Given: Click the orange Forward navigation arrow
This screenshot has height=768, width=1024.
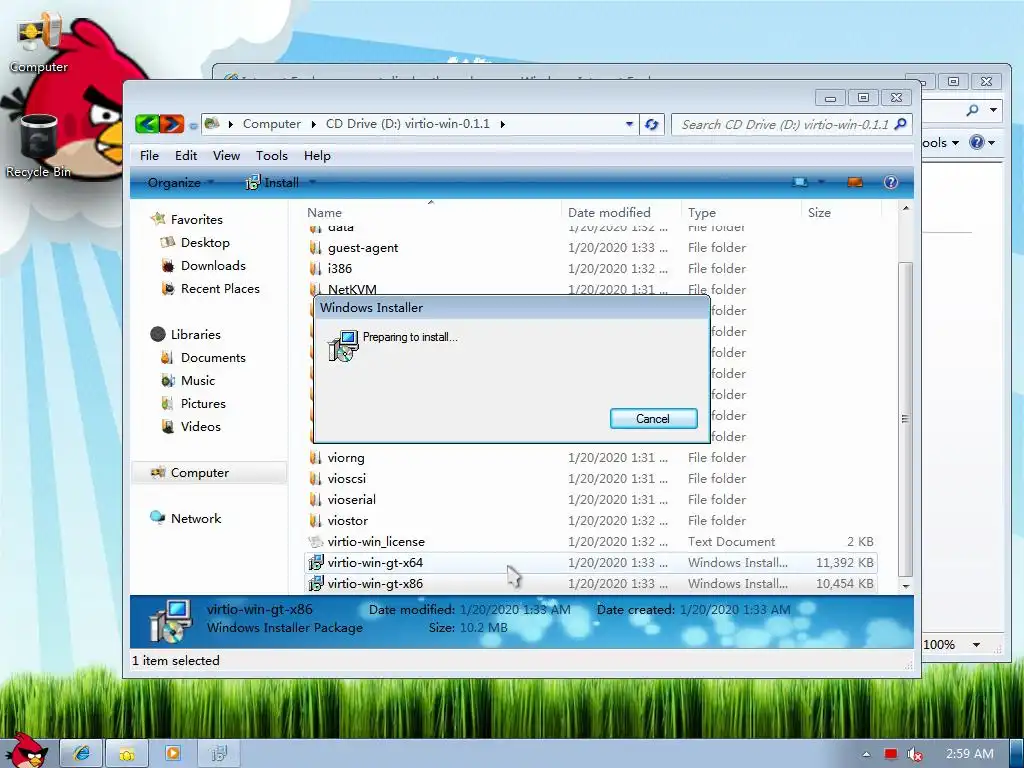Looking at the screenshot, I should [x=172, y=123].
